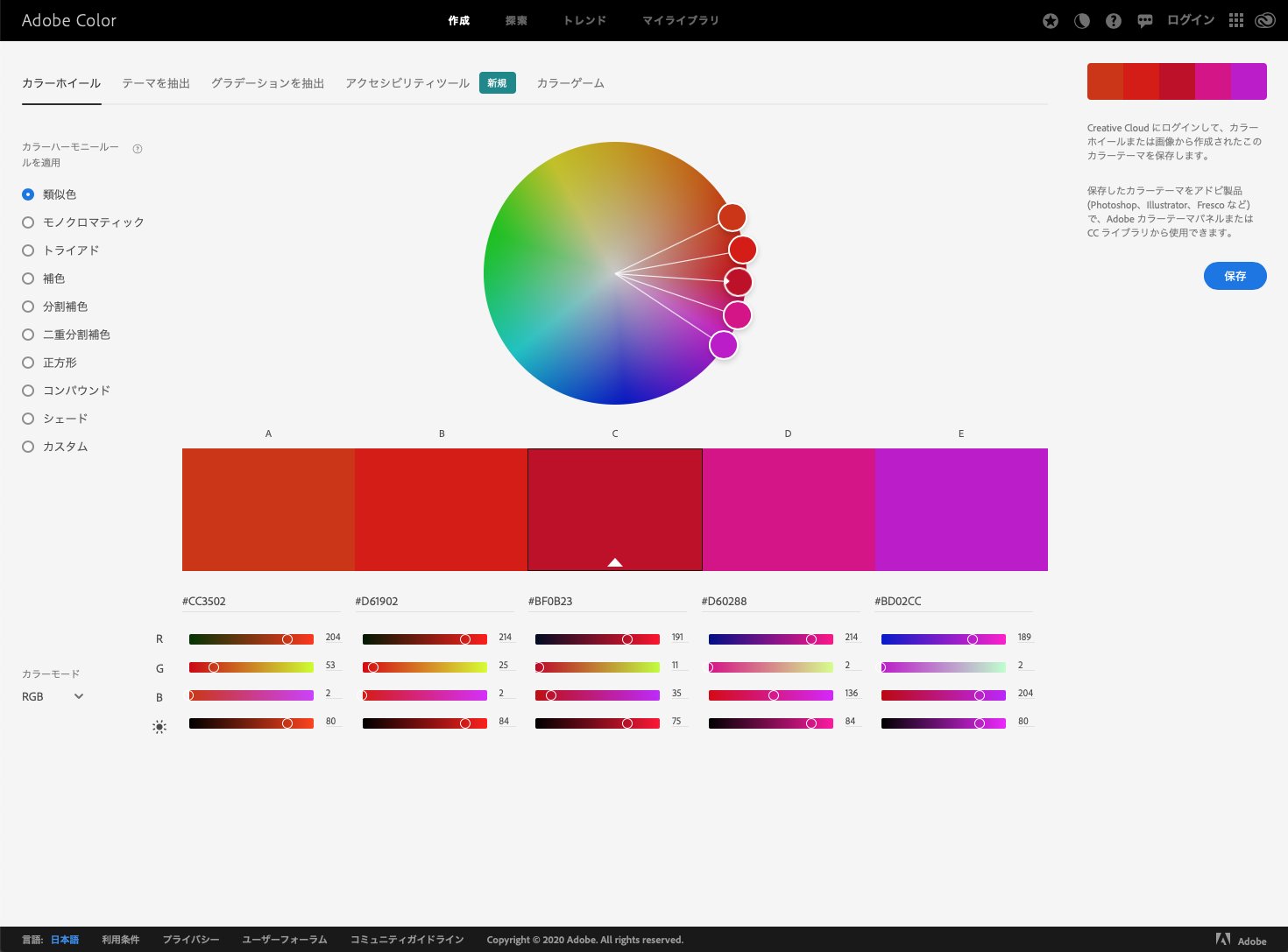Select the トライアド harmony rule

tap(60, 250)
